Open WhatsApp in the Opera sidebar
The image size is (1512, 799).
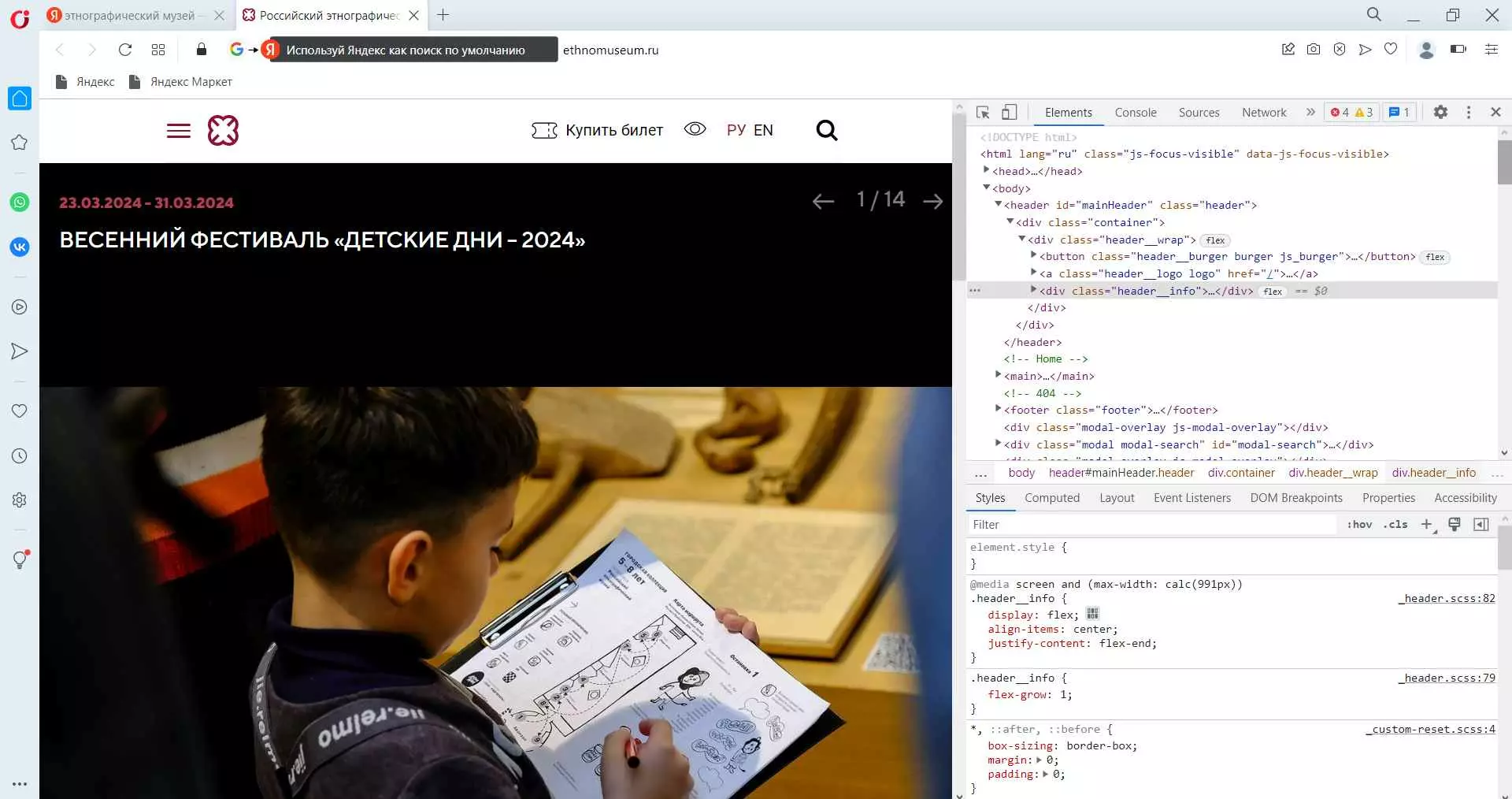(20, 203)
